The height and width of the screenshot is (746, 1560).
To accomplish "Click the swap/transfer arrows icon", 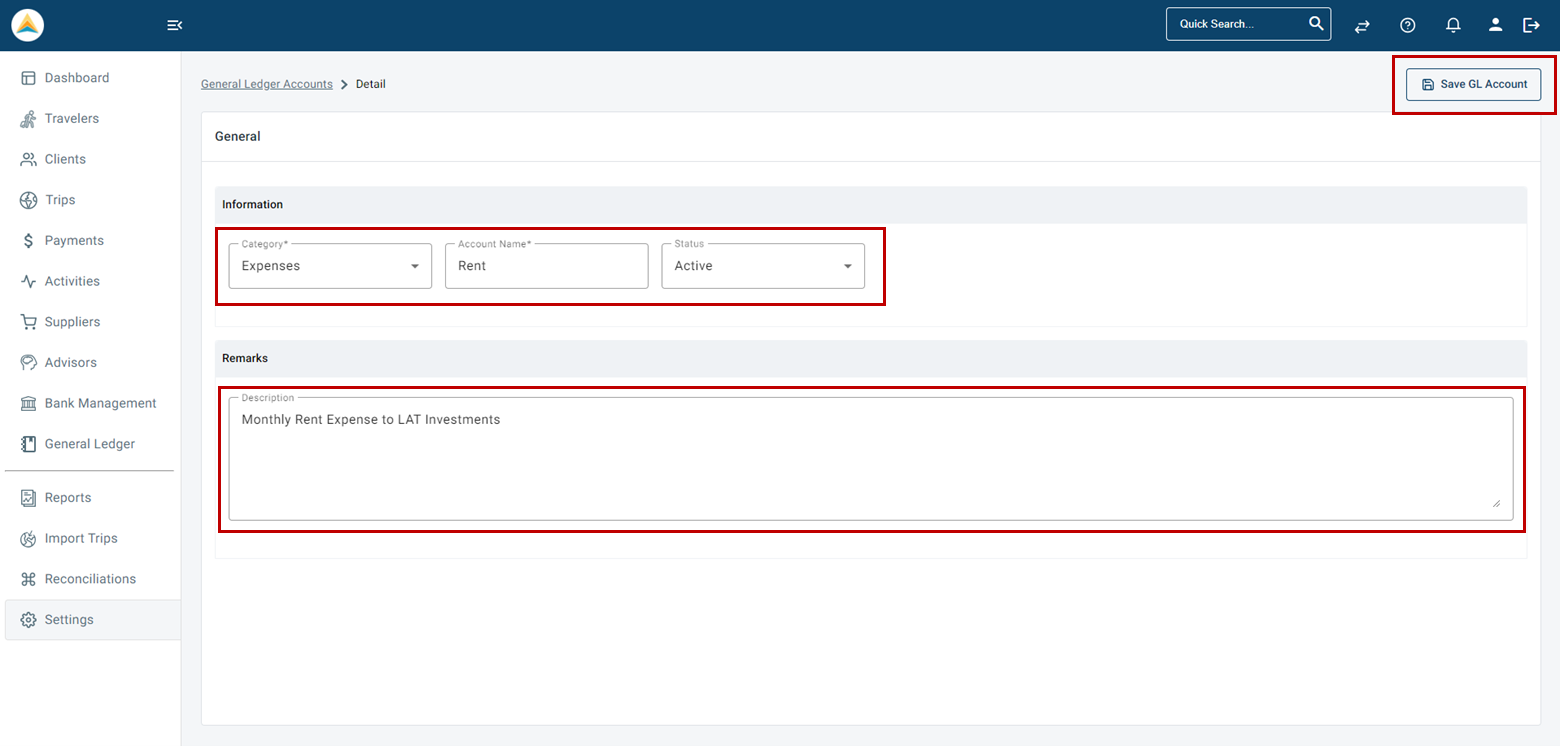I will tap(1362, 25).
